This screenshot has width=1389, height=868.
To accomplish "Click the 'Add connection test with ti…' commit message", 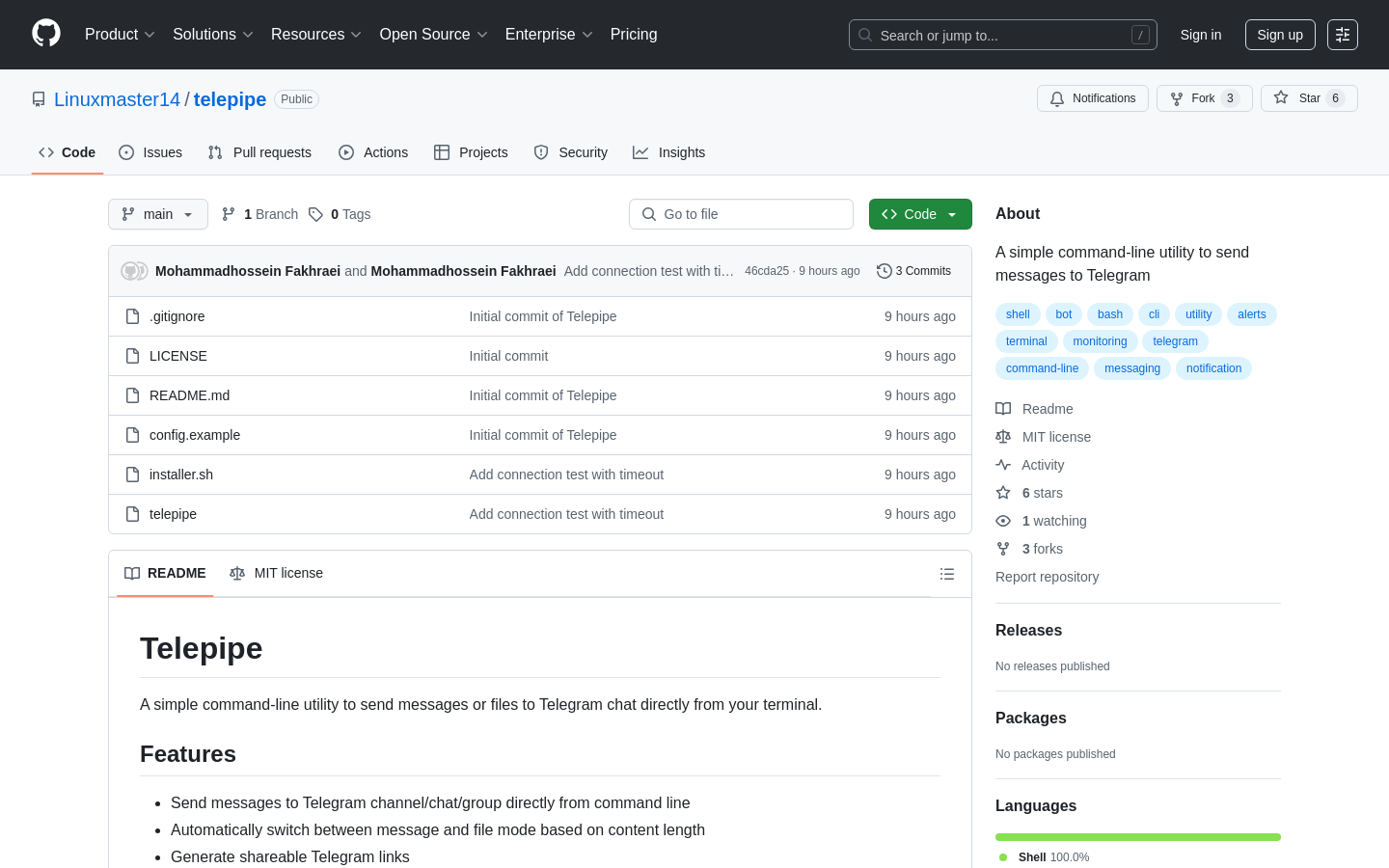I will [649, 271].
